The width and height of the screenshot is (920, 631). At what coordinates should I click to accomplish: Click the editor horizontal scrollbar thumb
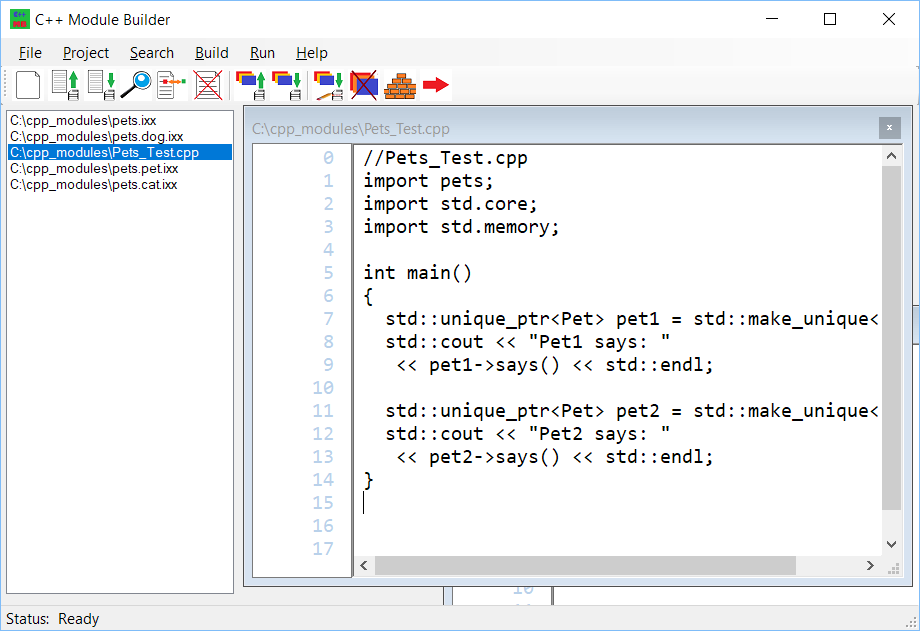[x=586, y=565]
